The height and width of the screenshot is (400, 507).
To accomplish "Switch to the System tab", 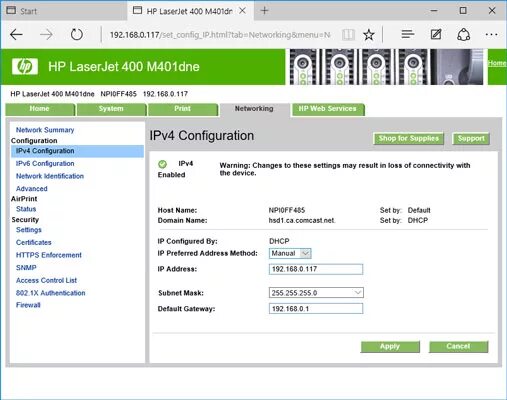I will pos(111,109).
